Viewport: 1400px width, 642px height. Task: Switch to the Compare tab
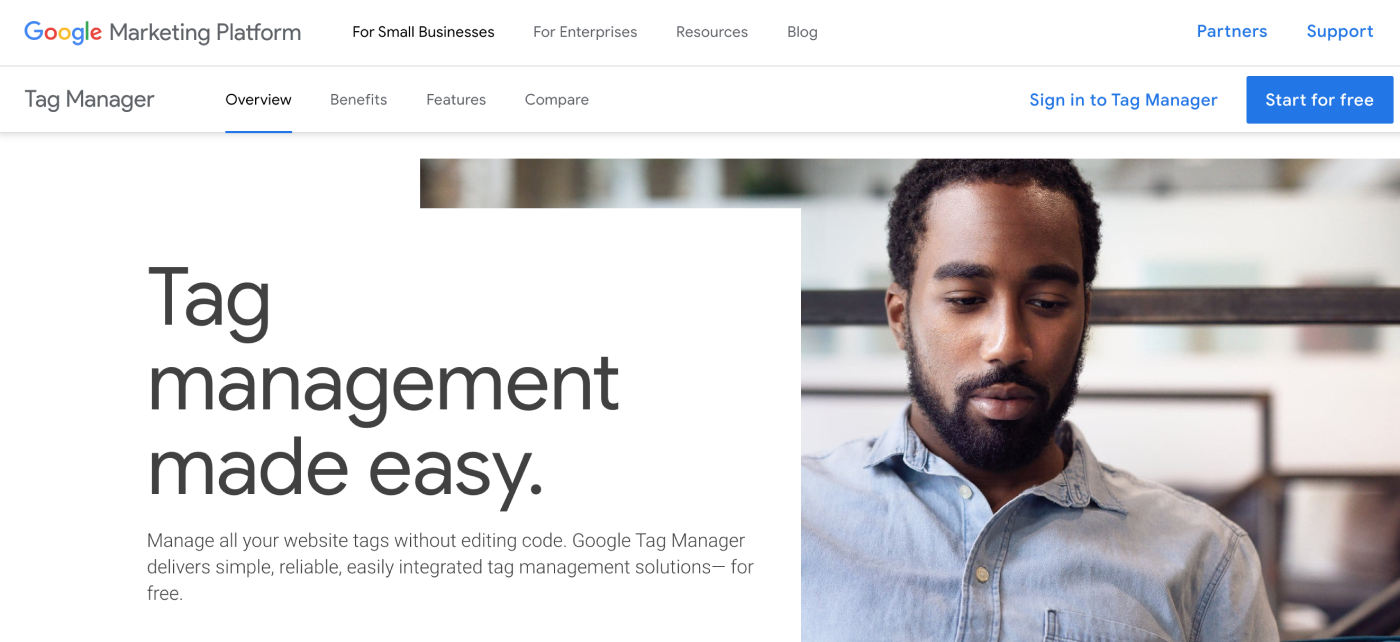pyautogui.click(x=557, y=100)
